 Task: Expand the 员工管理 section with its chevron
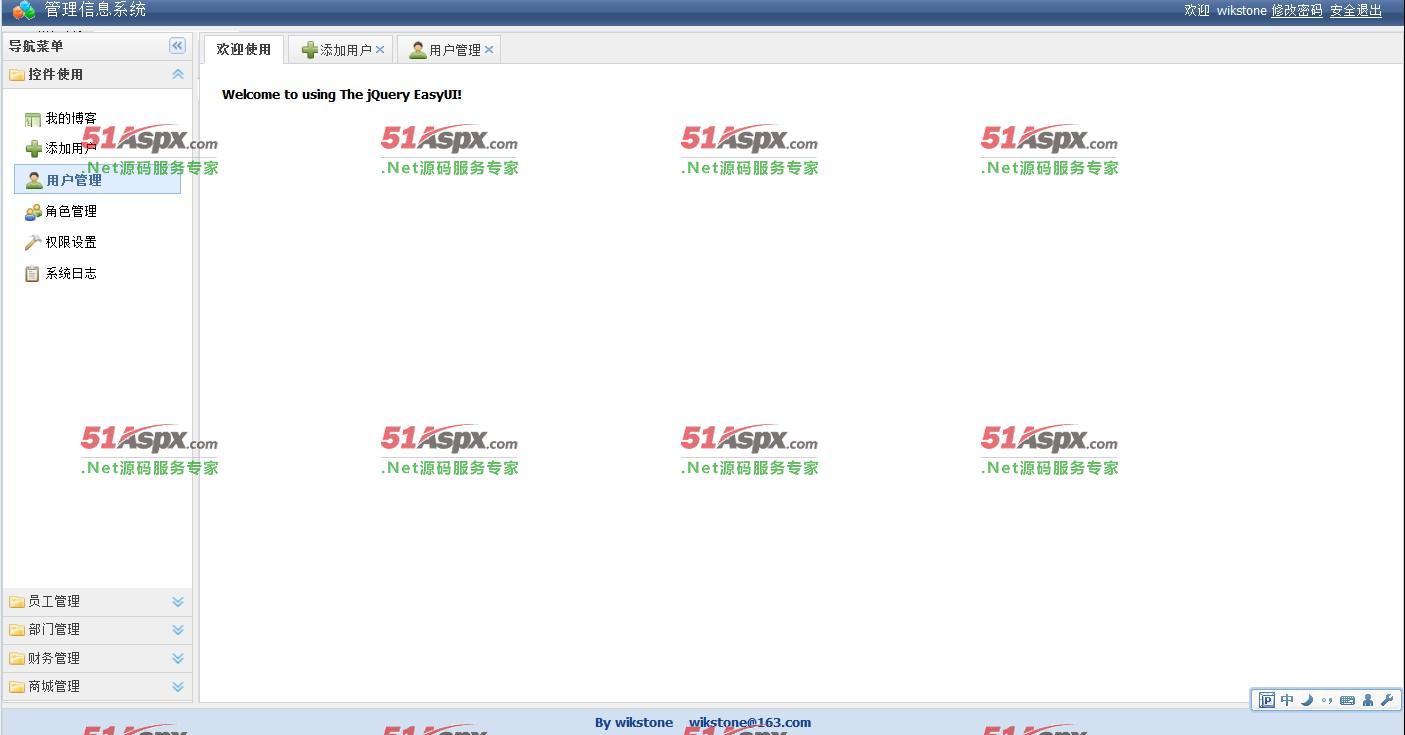(x=178, y=602)
